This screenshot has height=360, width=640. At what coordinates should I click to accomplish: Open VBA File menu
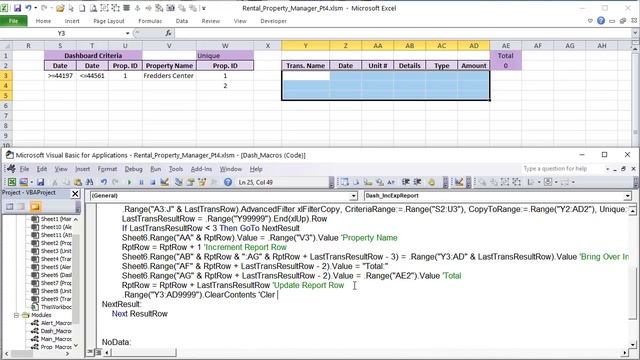pyautogui.click(x=24, y=169)
